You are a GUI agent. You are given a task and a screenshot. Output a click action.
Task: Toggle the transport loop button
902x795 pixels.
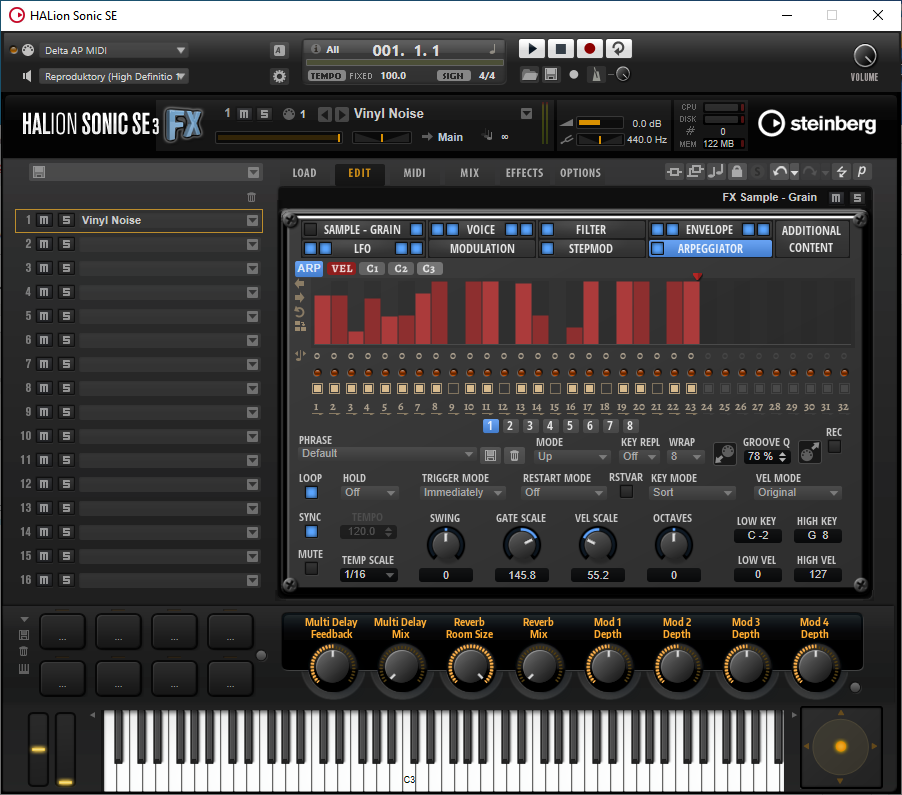point(618,49)
